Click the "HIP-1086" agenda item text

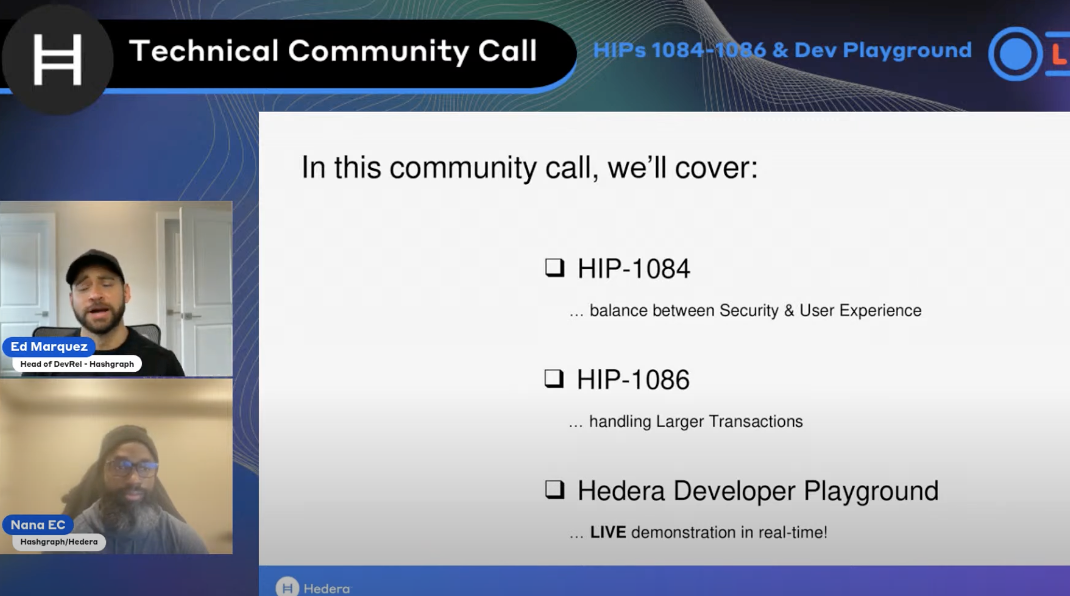tap(633, 380)
